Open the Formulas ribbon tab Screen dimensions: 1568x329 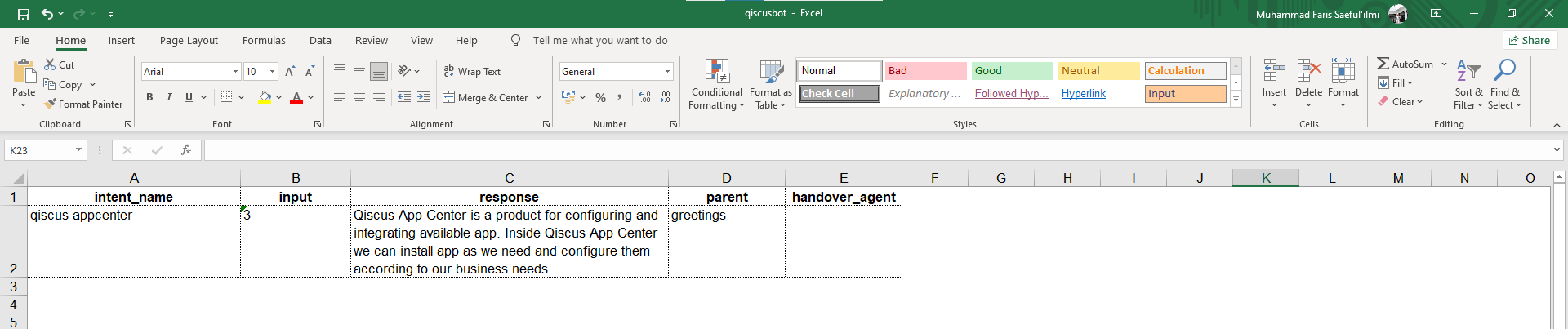tap(264, 41)
